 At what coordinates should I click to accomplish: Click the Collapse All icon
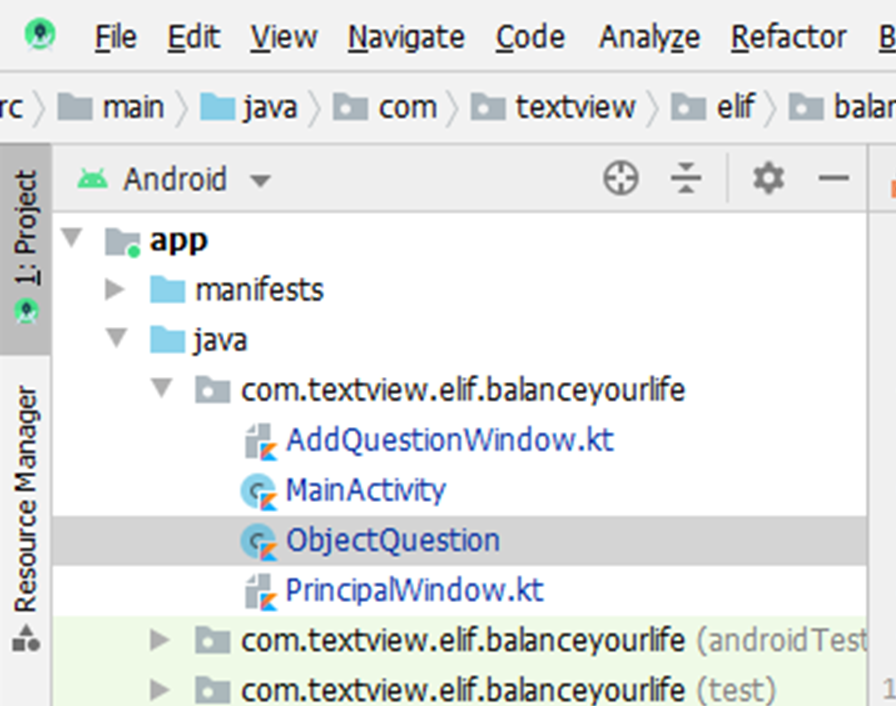(x=686, y=178)
